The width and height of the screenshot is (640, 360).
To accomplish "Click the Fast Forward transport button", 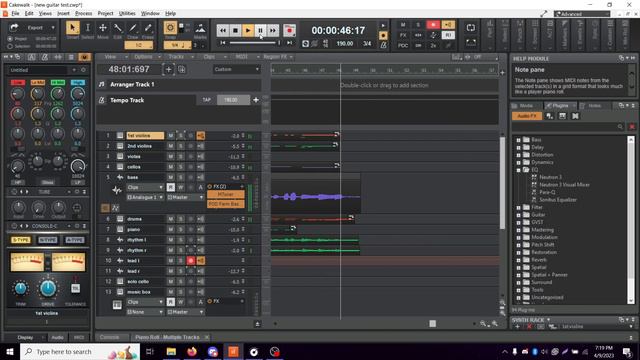I will tap(273, 30).
